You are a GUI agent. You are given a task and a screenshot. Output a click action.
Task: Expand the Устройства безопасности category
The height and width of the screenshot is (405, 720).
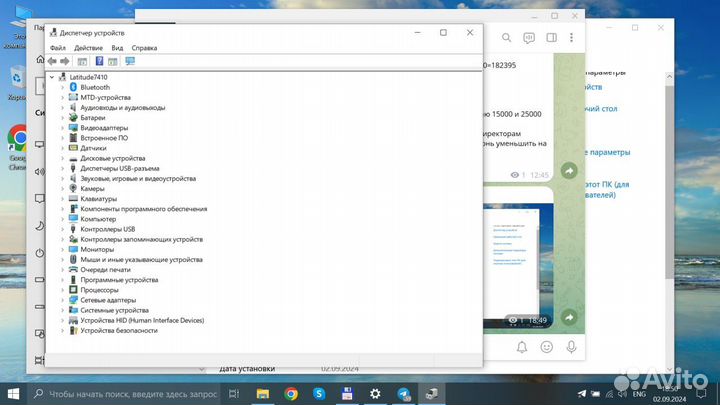coord(62,330)
